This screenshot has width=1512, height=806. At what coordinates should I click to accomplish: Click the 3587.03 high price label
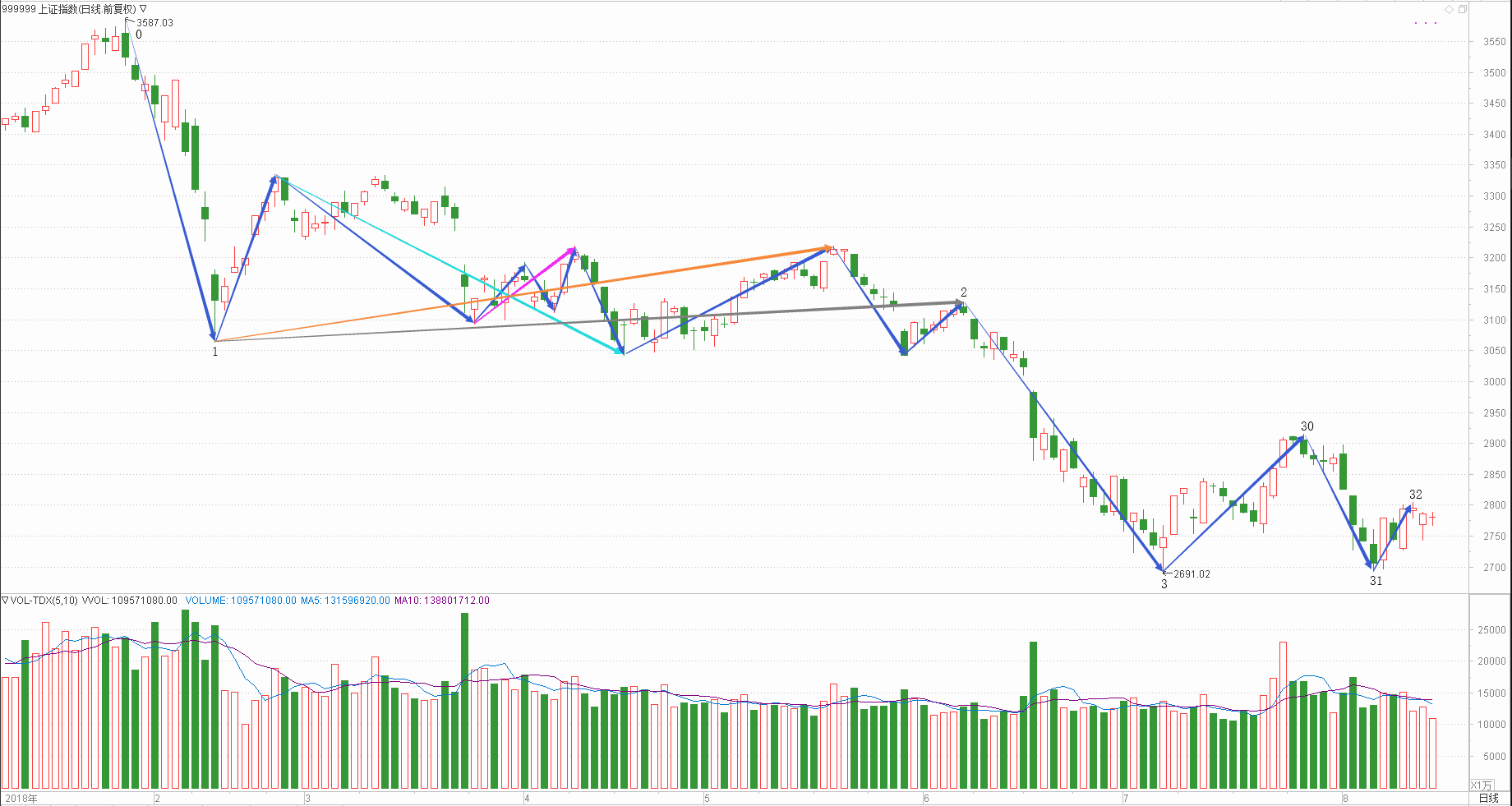[154, 23]
